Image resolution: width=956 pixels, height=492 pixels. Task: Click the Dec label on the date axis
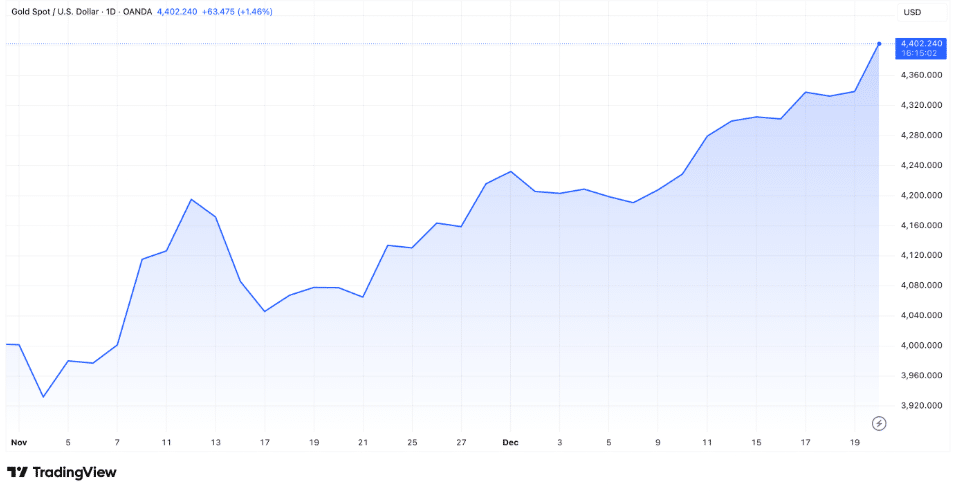[510, 442]
